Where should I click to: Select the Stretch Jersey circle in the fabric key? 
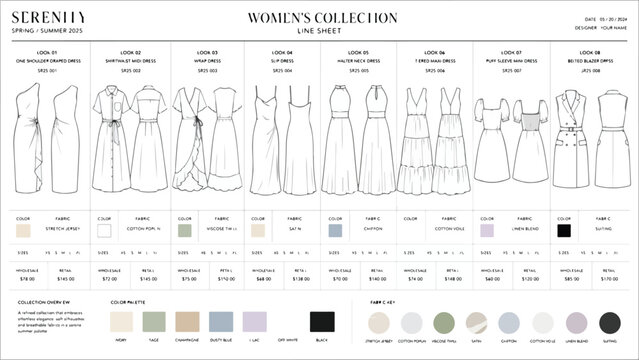[x=379, y=323]
